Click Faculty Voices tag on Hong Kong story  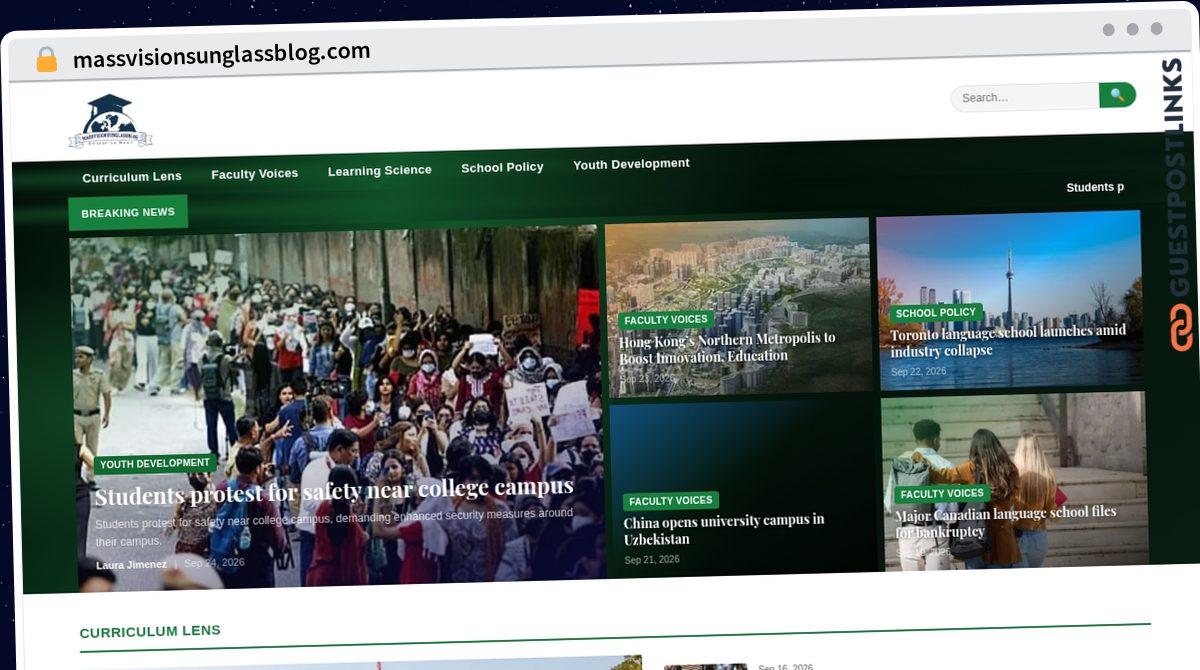click(x=666, y=320)
